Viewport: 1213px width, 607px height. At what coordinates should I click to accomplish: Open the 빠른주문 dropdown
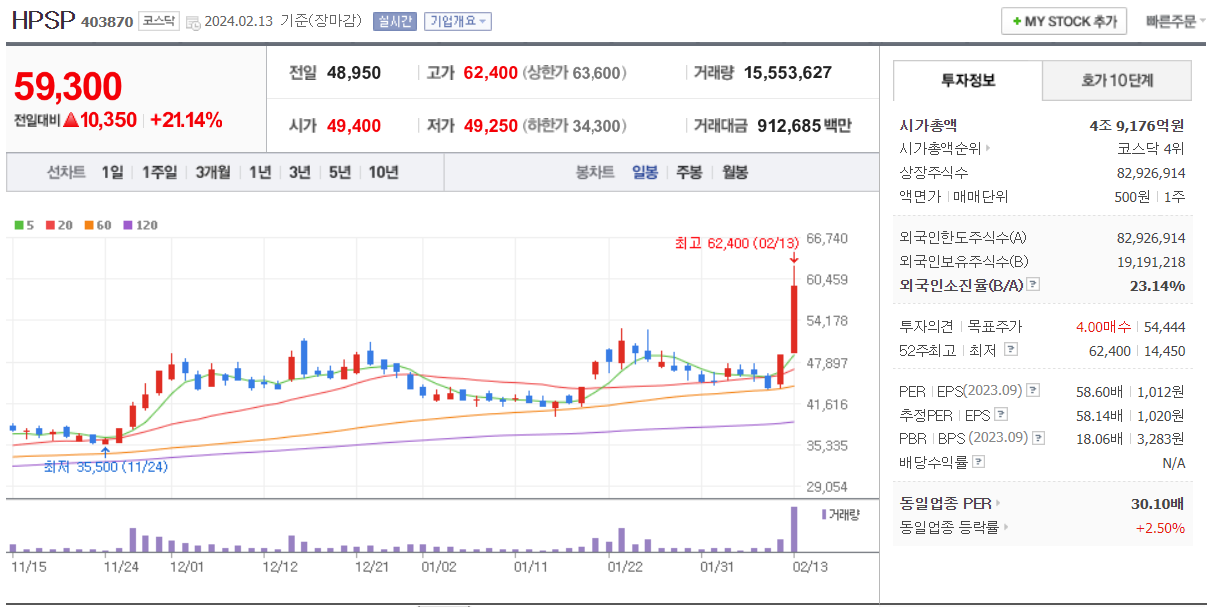pyautogui.click(x=1177, y=21)
